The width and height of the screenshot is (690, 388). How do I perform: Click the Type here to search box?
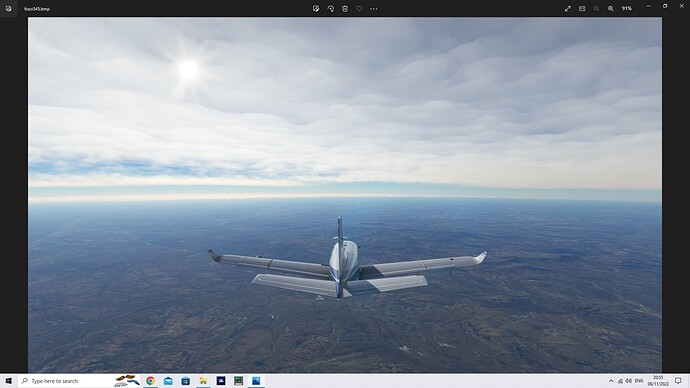click(65, 381)
